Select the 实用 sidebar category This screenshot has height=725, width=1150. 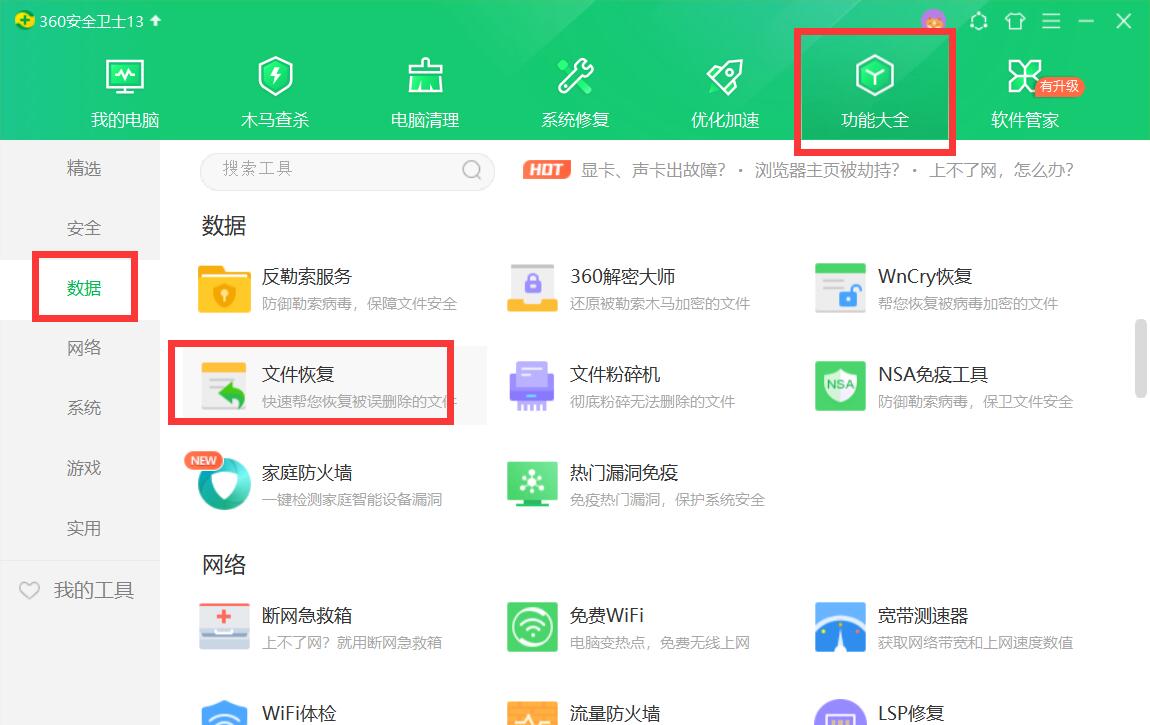pyautogui.click(x=84, y=529)
